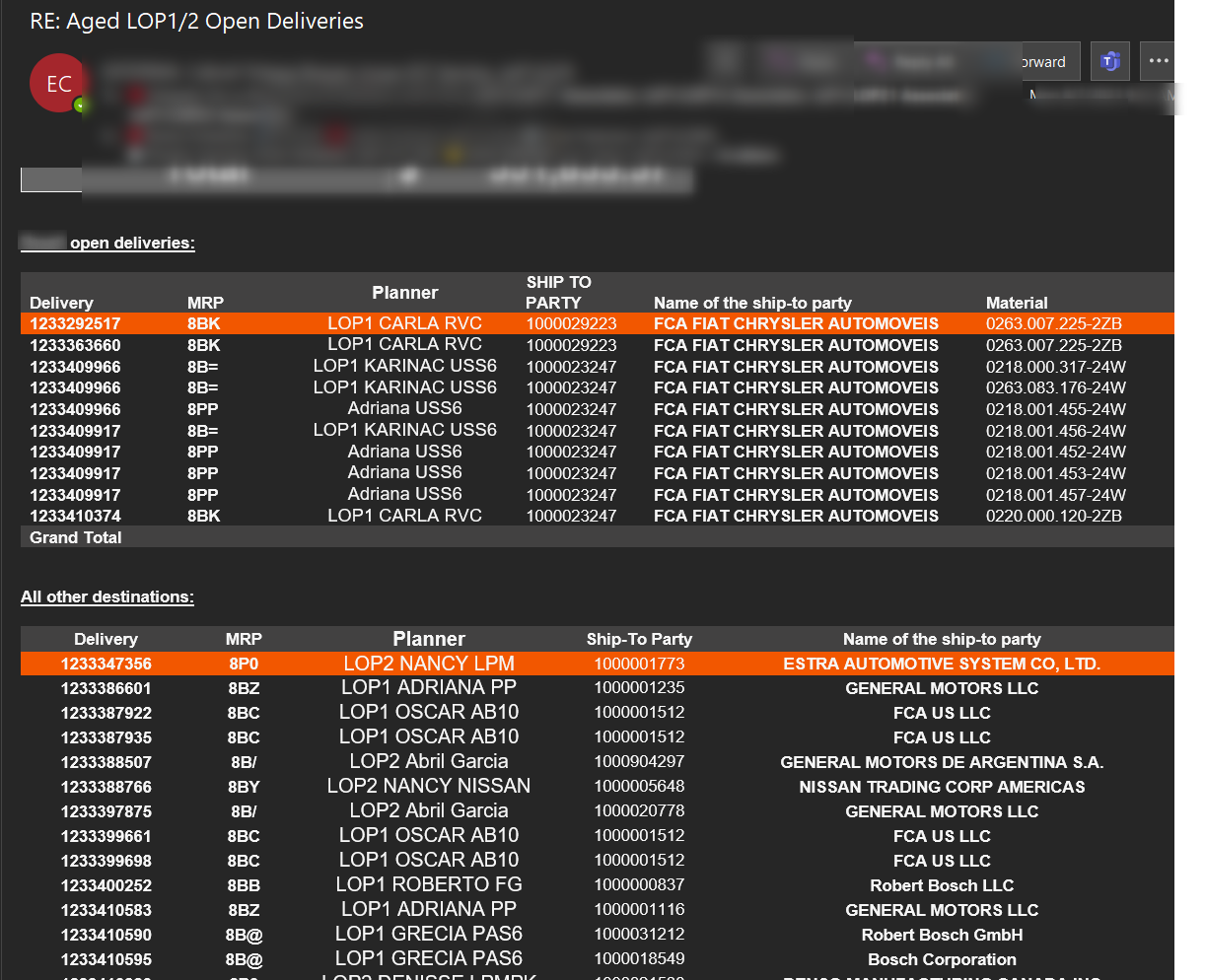
Task: Click ship-to party 1000001773
Action: point(639,664)
